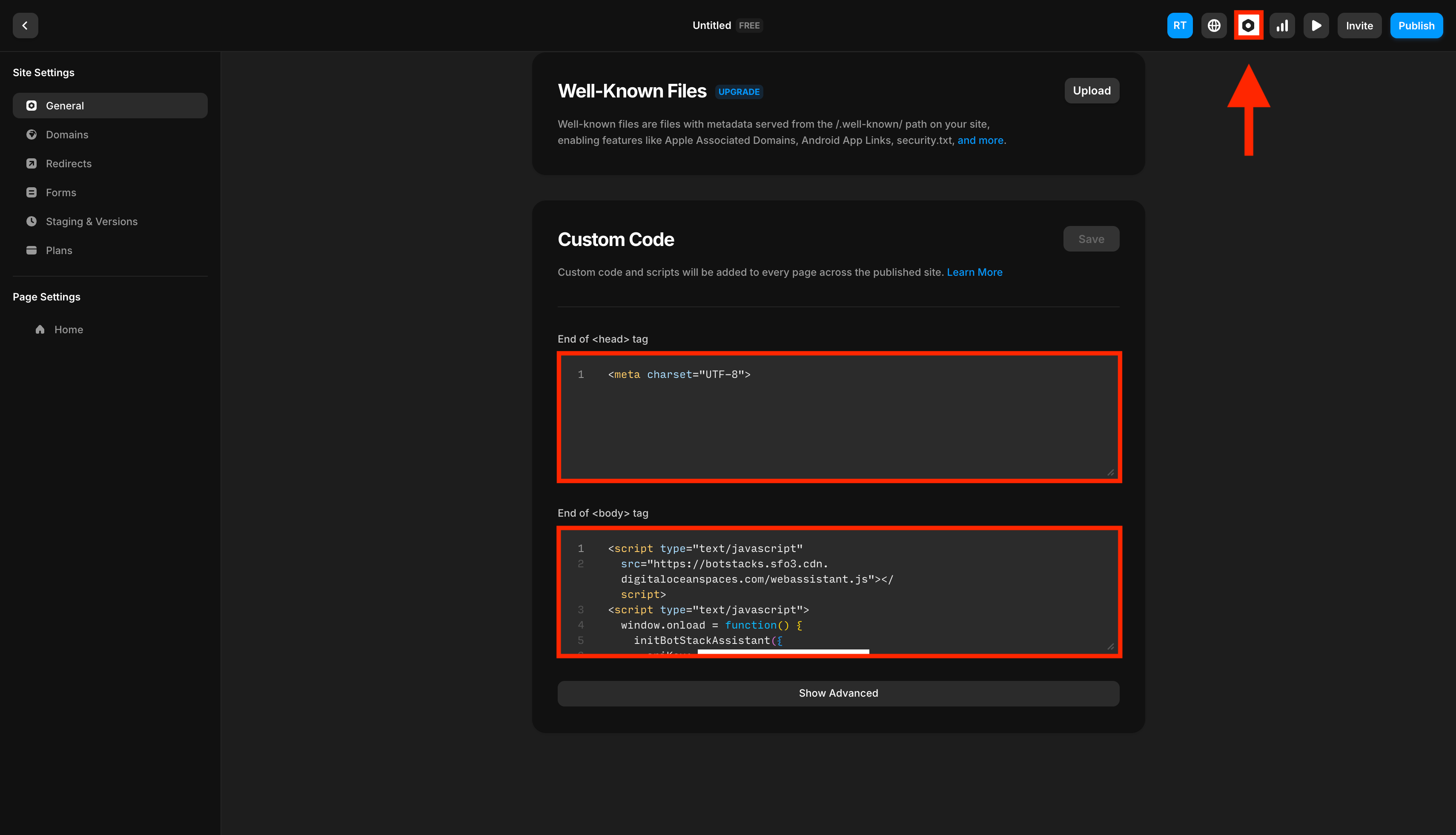Preview the site with the play icon
The width and height of the screenshot is (1456, 835).
[1316, 25]
